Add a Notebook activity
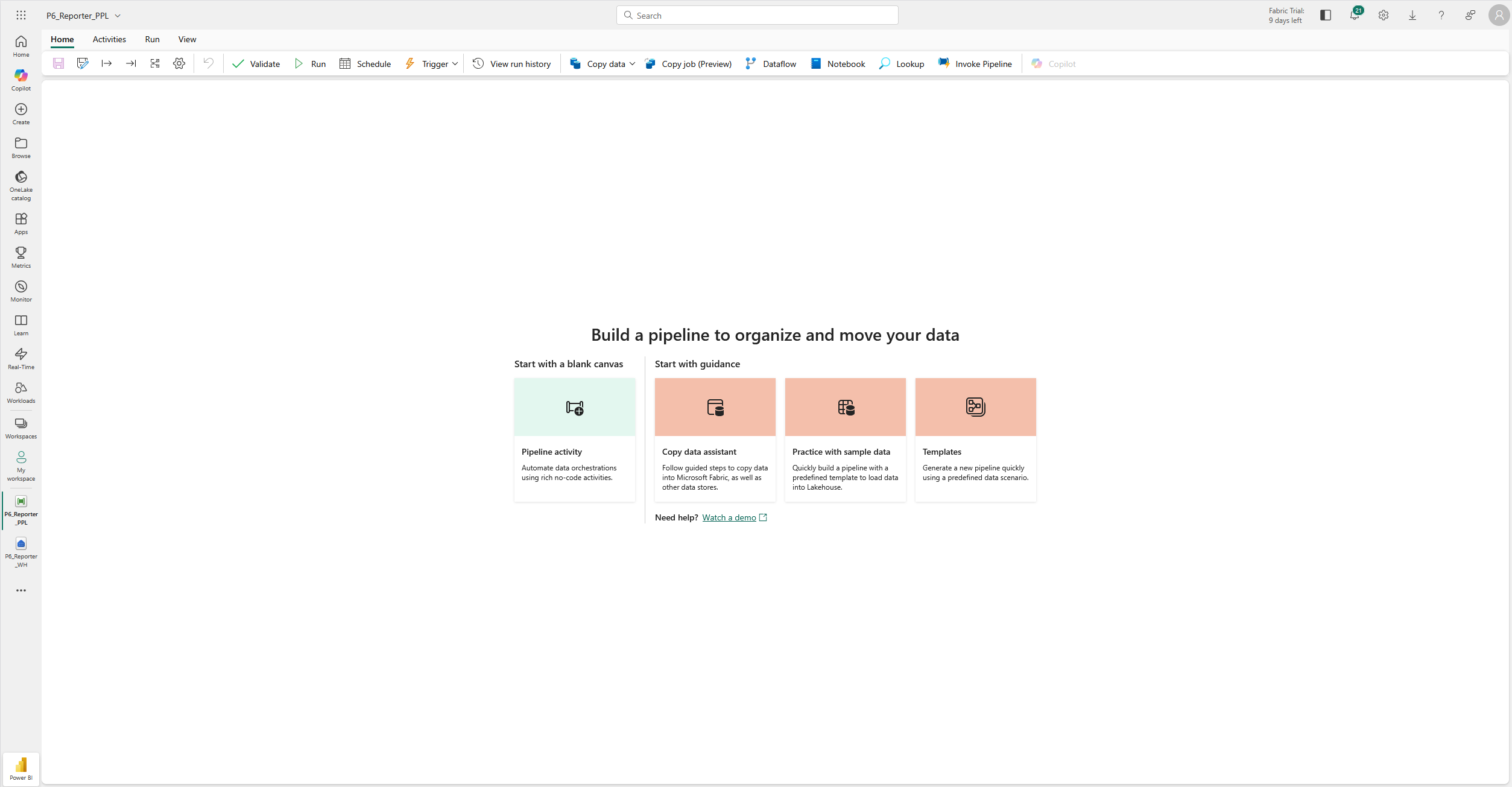The width and height of the screenshot is (1512, 787). click(x=837, y=63)
